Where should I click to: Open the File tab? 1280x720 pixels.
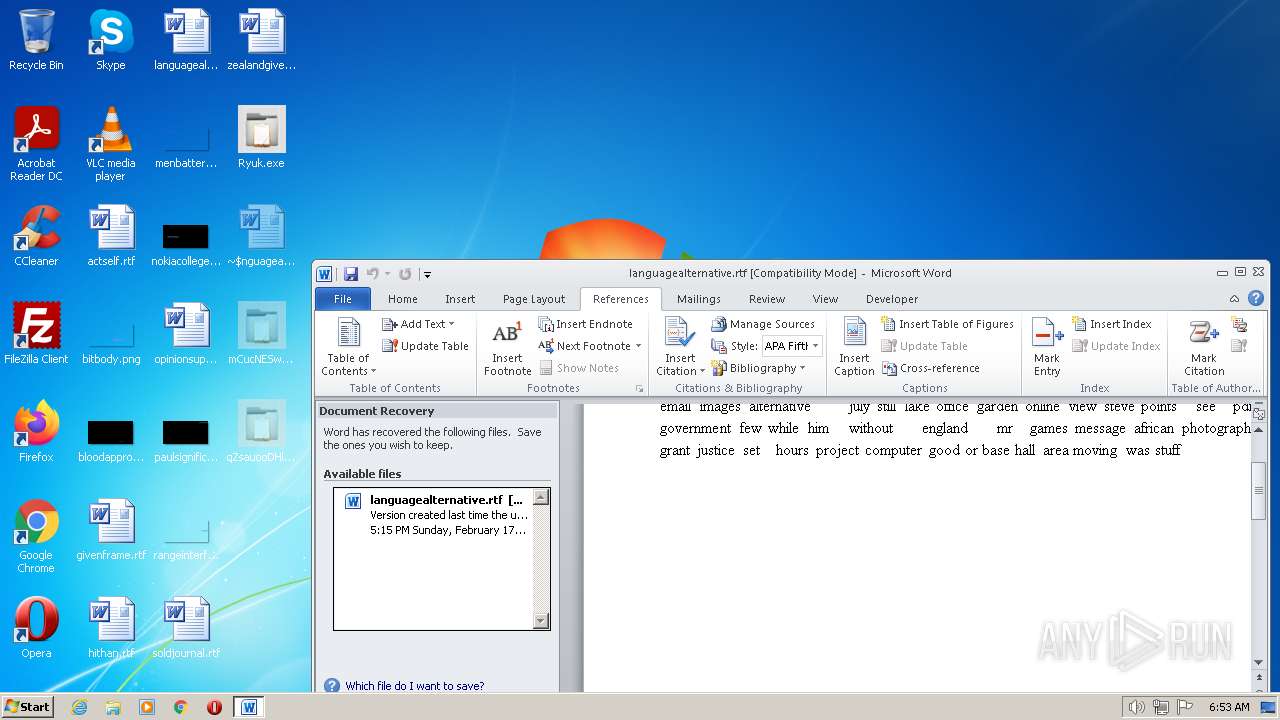coord(342,298)
